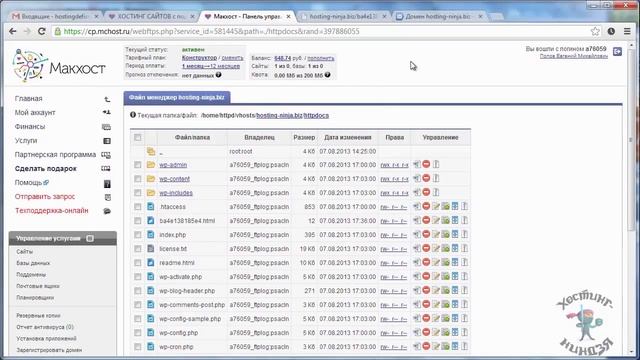Switch to 'ХОСТИНГ САЙТОВ' browser tab
The width and height of the screenshot is (640, 360).
[152, 16]
